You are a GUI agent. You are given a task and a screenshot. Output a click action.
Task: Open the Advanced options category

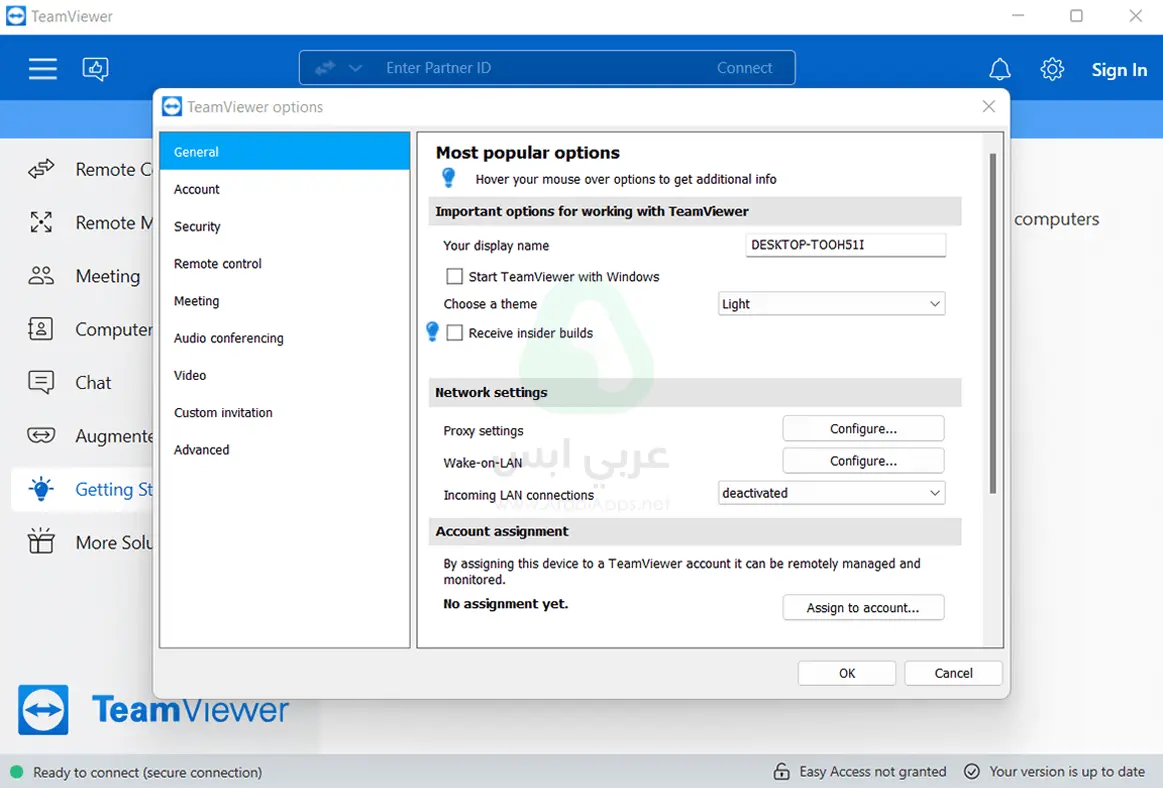point(201,450)
